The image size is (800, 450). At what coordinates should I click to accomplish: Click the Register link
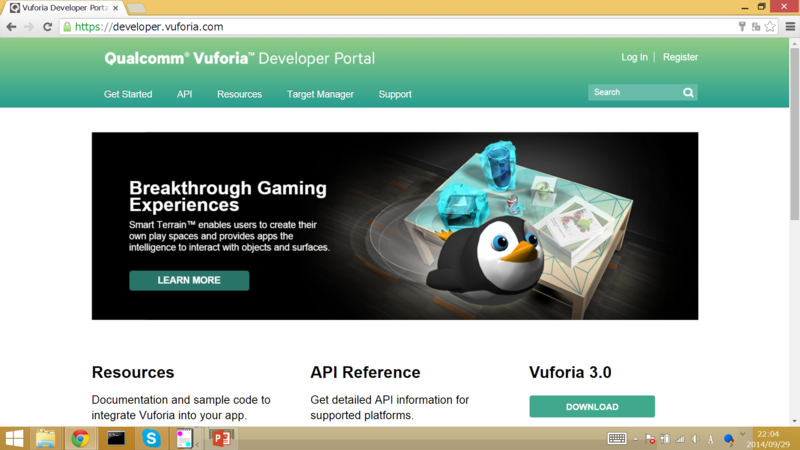(x=680, y=57)
